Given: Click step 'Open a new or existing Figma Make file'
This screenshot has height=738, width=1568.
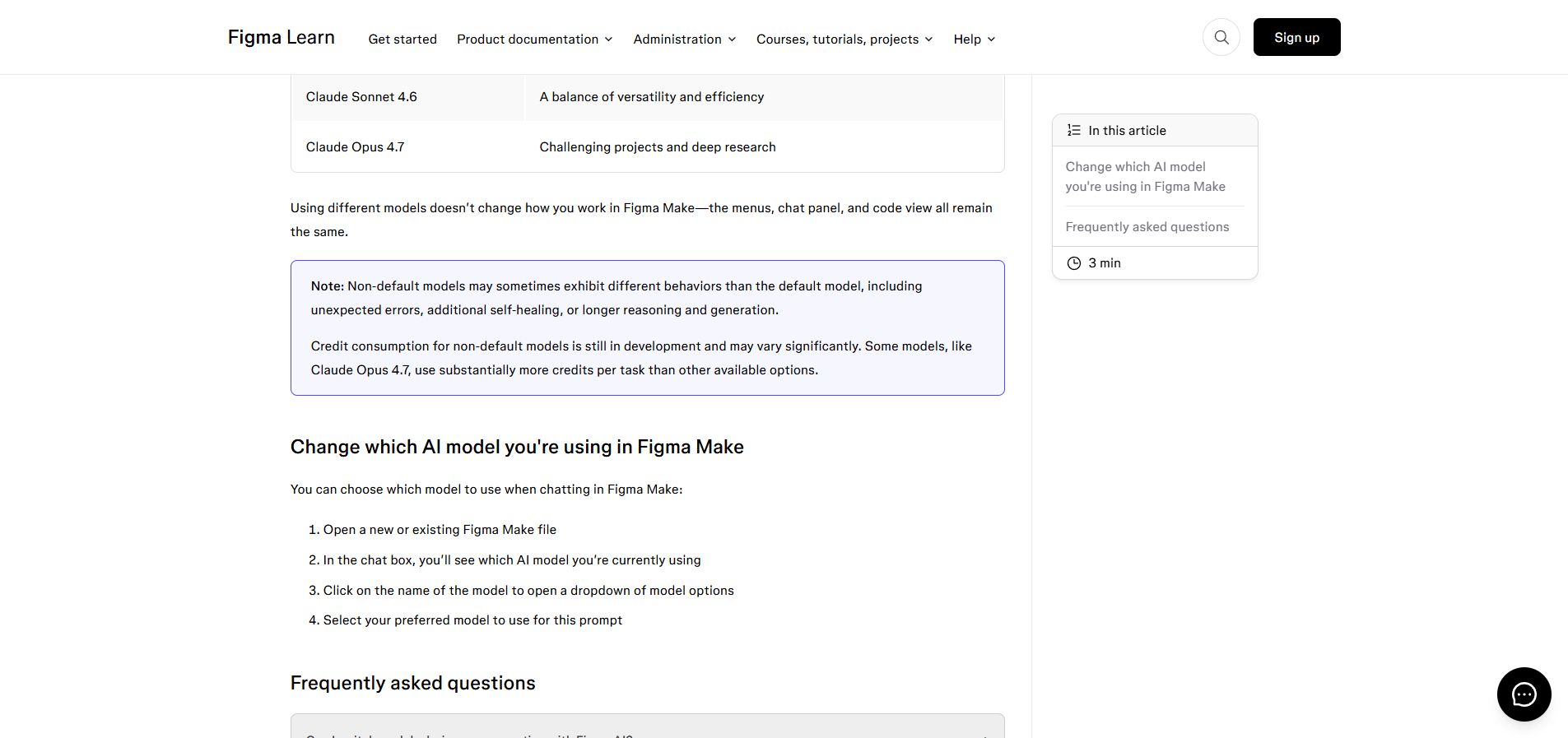Looking at the screenshot, I should coord(440,530).
